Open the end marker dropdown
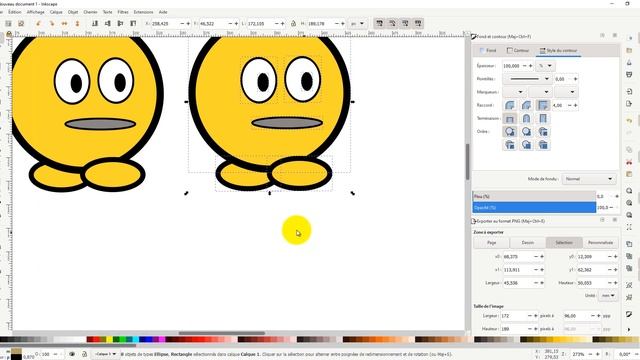Image resolution: width=640 pixels, height=360 pixels. 566,92
